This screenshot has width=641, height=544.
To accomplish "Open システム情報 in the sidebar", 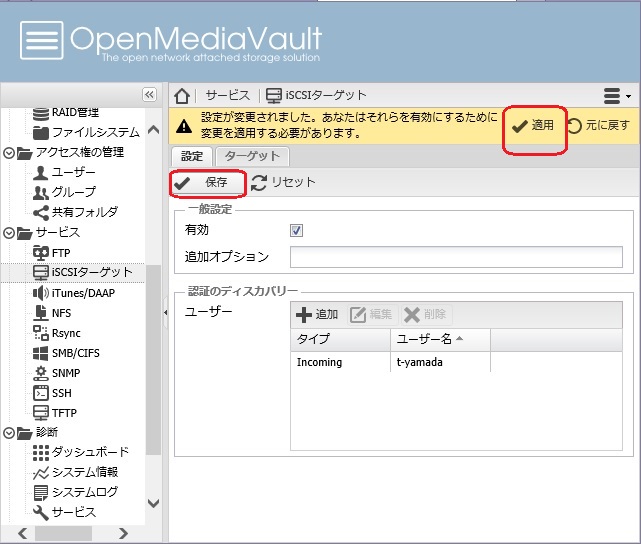I will tap(75, 472).
